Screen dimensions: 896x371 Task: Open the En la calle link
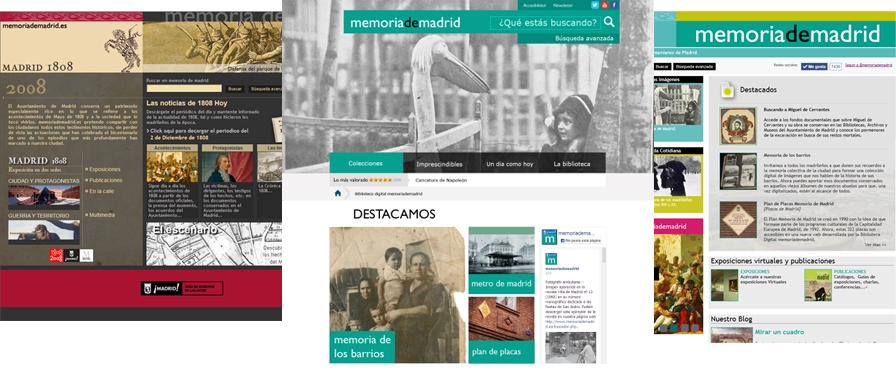(101, 191)
